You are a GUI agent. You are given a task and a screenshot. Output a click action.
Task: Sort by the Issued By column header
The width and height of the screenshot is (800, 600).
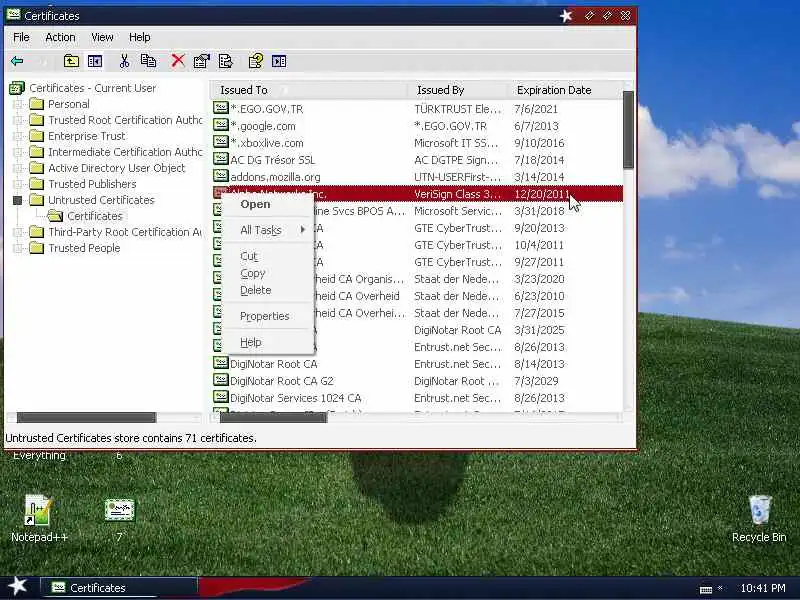point(457,90)
